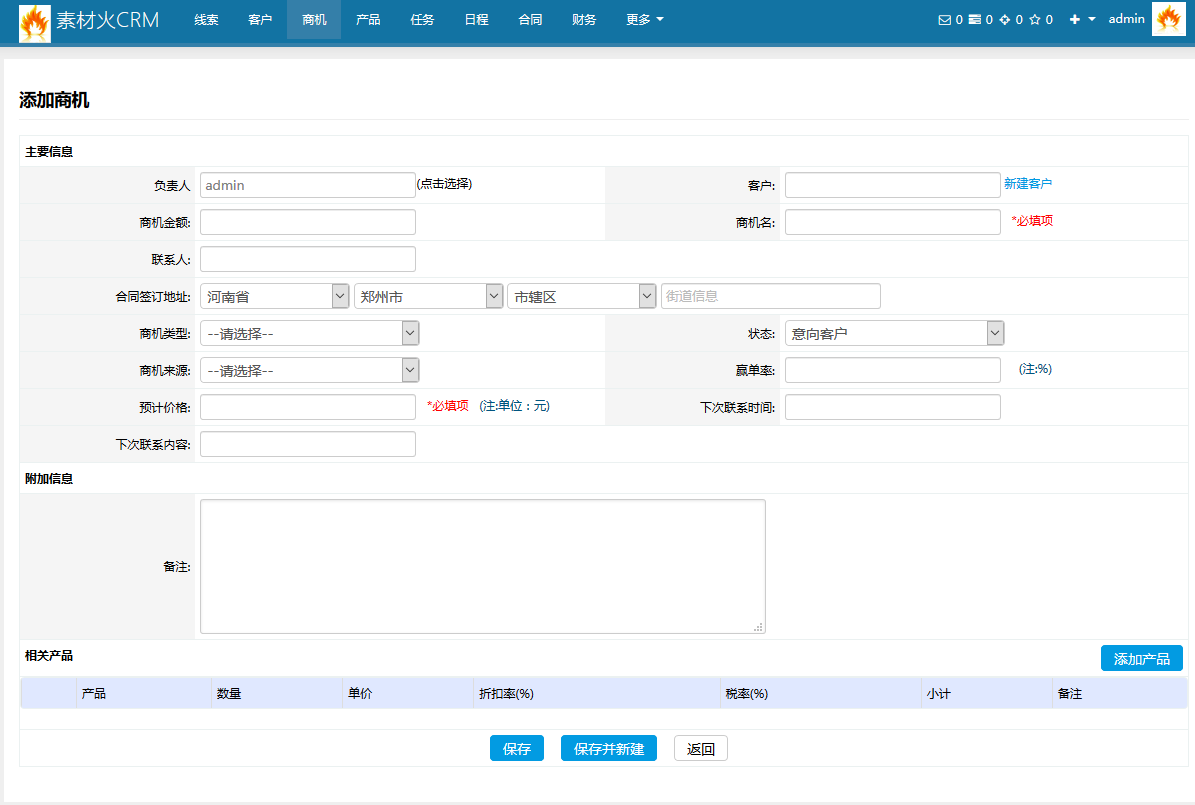1195x805 pixels.
Task: Select the 商机 nav item
Action: click(x=314, y=20)
